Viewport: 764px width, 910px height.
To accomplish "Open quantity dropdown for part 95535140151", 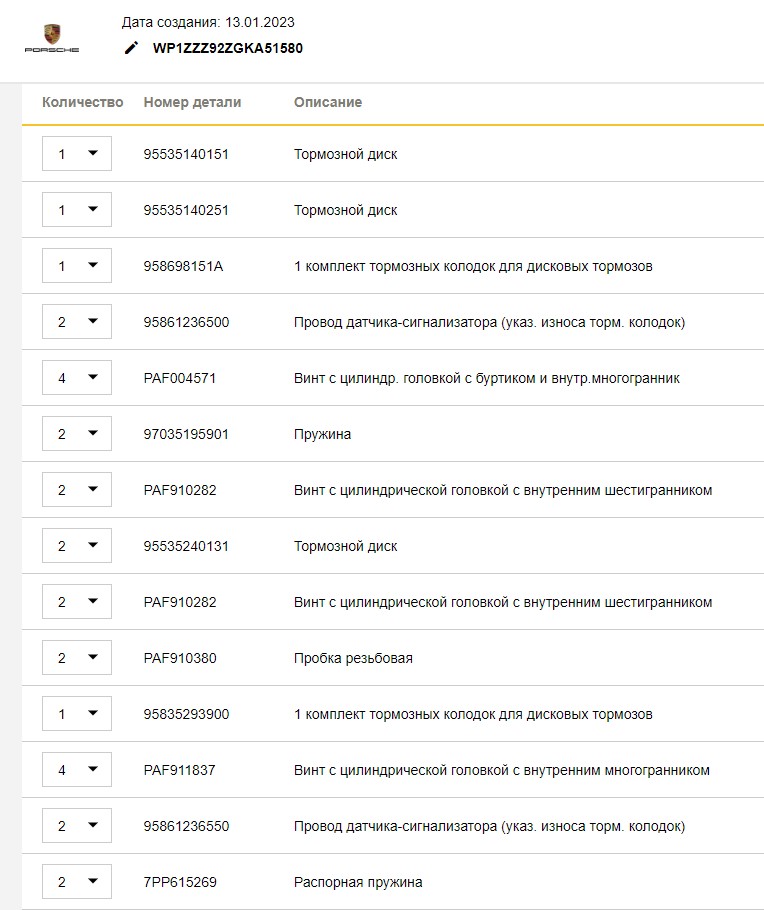I will coord(77,154).
